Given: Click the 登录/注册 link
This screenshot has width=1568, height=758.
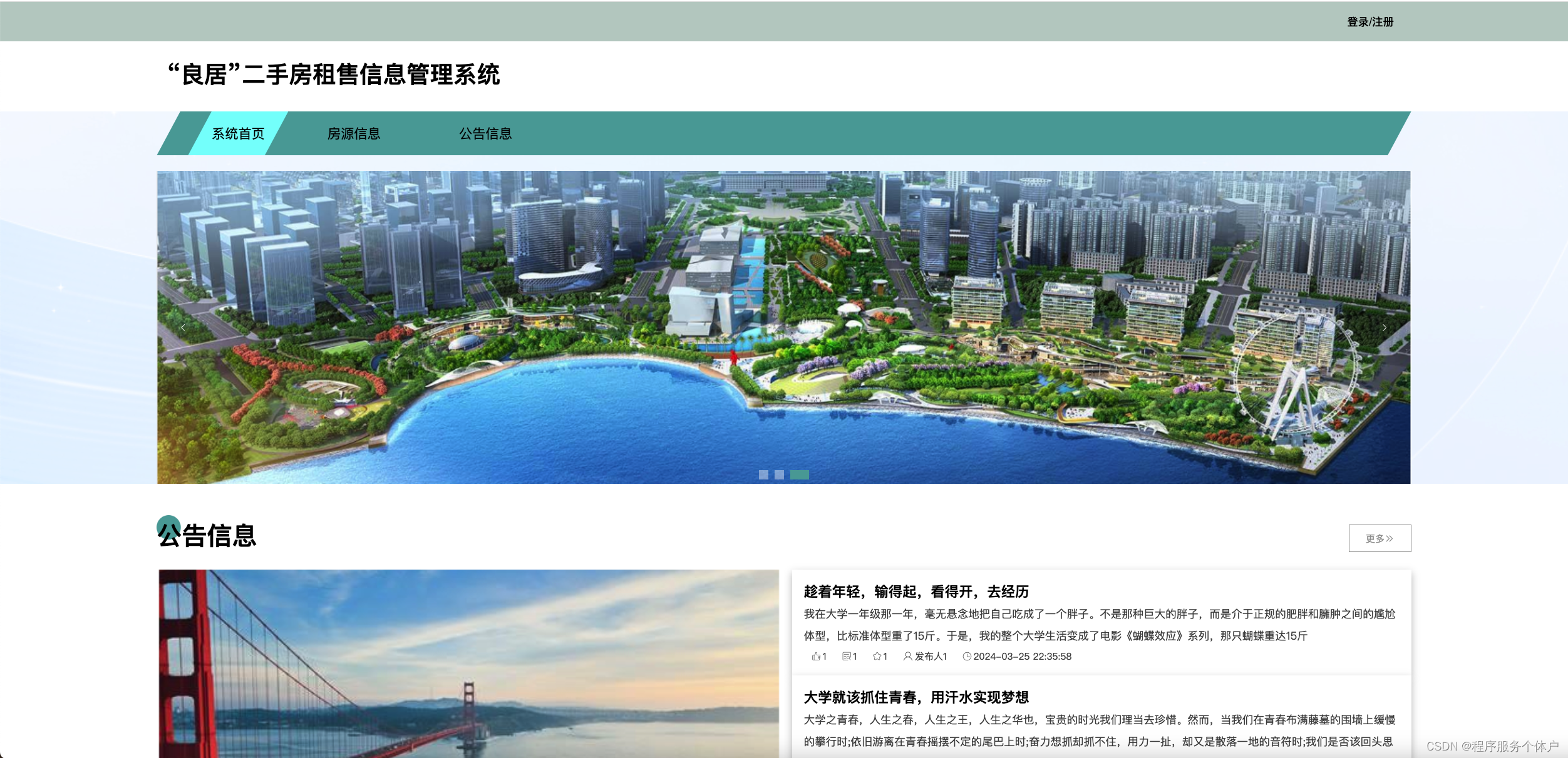Looking at the screenshot, I should point(1370,22).
